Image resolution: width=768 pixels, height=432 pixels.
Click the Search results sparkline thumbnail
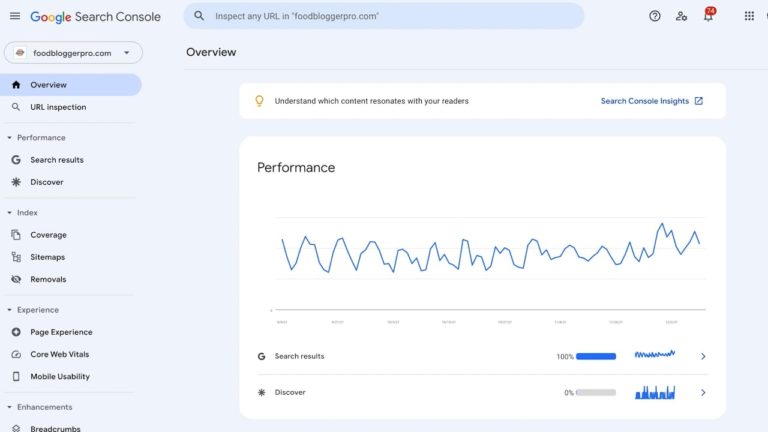coord(655,354)
